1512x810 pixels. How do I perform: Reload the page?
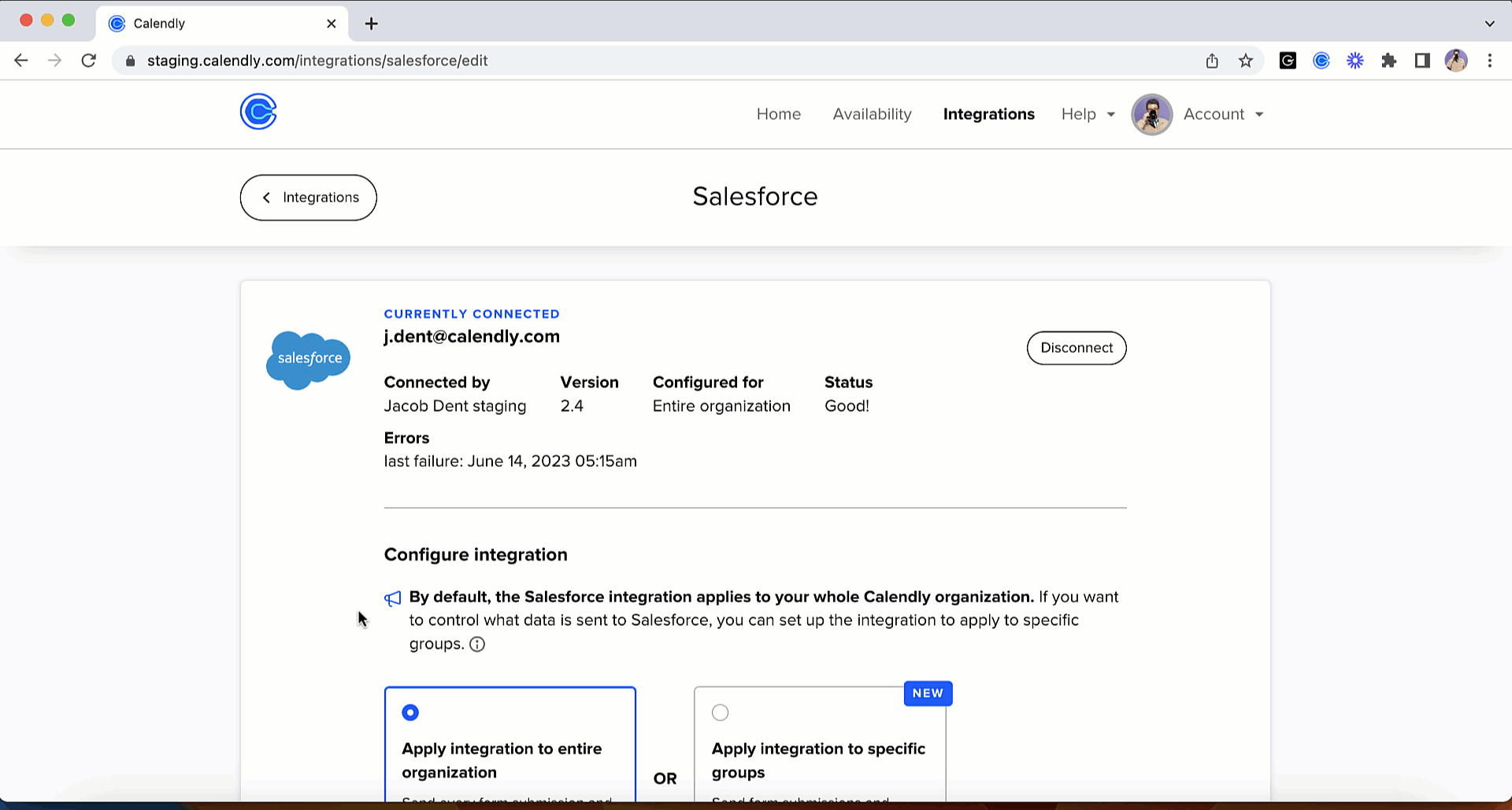tap(89, 61)
